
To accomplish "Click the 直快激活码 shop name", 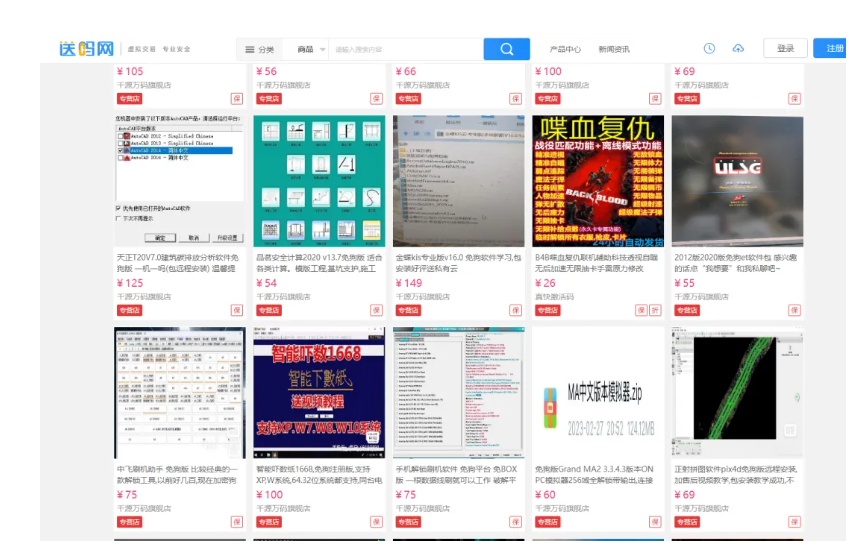I will point(554,297).
